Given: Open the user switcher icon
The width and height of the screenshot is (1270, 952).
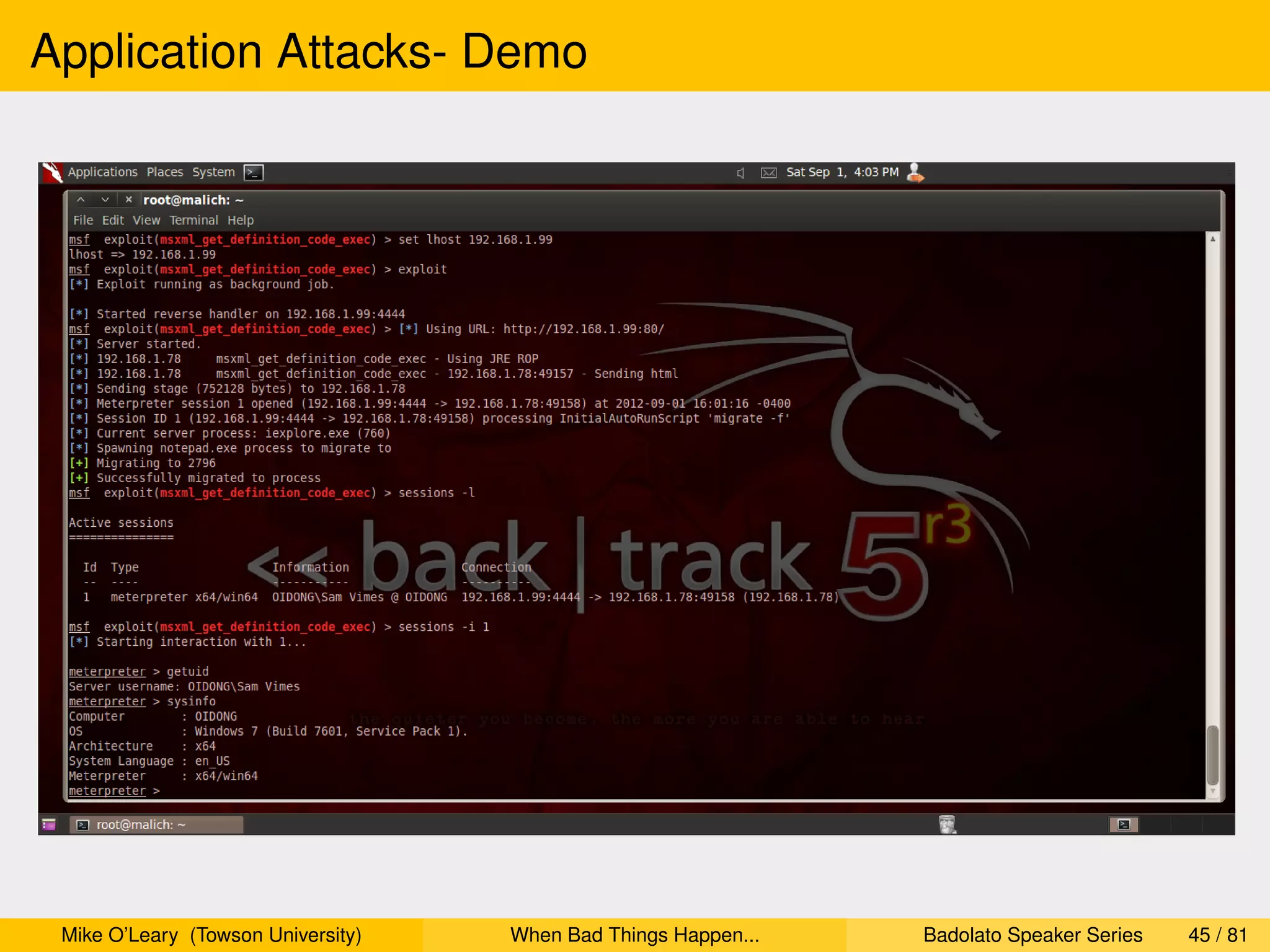Looking at the screenshot, I should [x=915, y=172].
